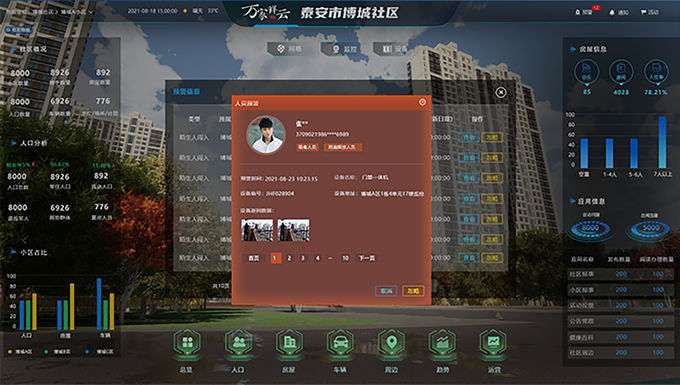Select page 4 in pagination
Screen dimensions: 680x385
[317, 258]
